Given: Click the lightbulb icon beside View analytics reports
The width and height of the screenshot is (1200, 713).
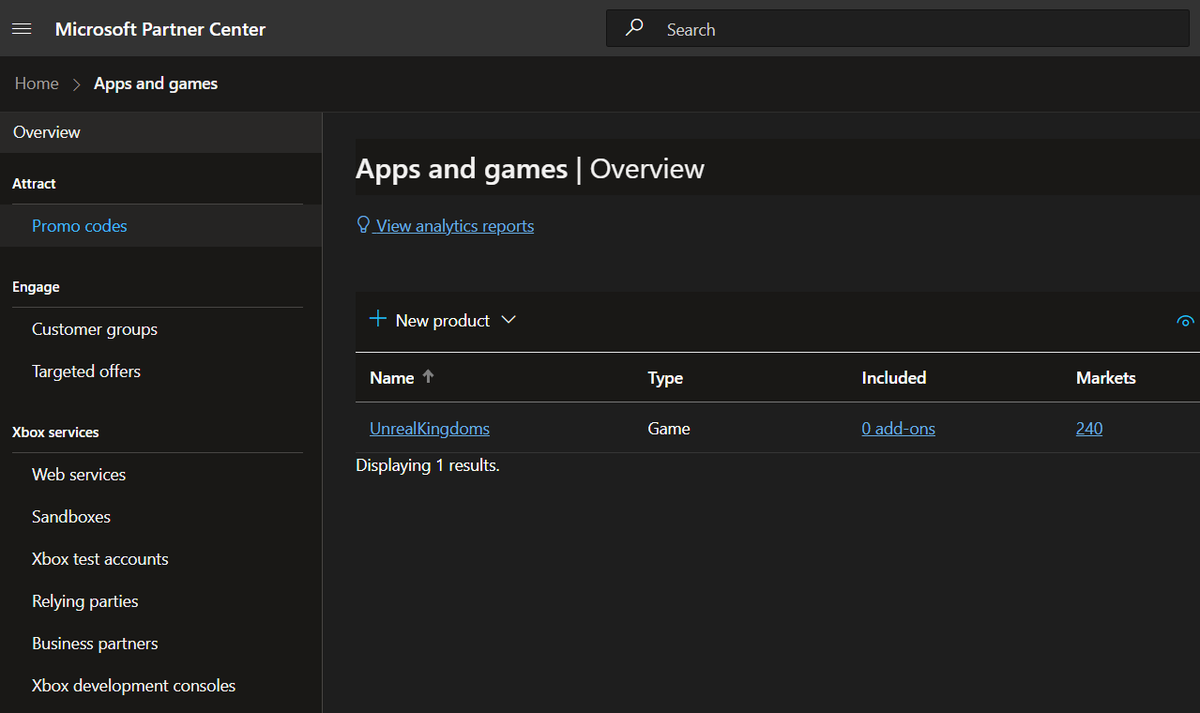Looking at the screenshot, I should [x=363, y=225].
